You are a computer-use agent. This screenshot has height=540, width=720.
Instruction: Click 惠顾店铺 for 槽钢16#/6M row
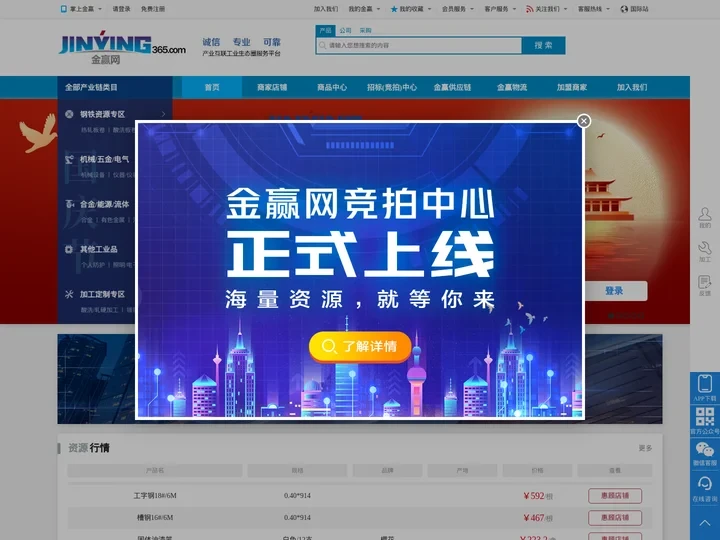pos(615,518)
